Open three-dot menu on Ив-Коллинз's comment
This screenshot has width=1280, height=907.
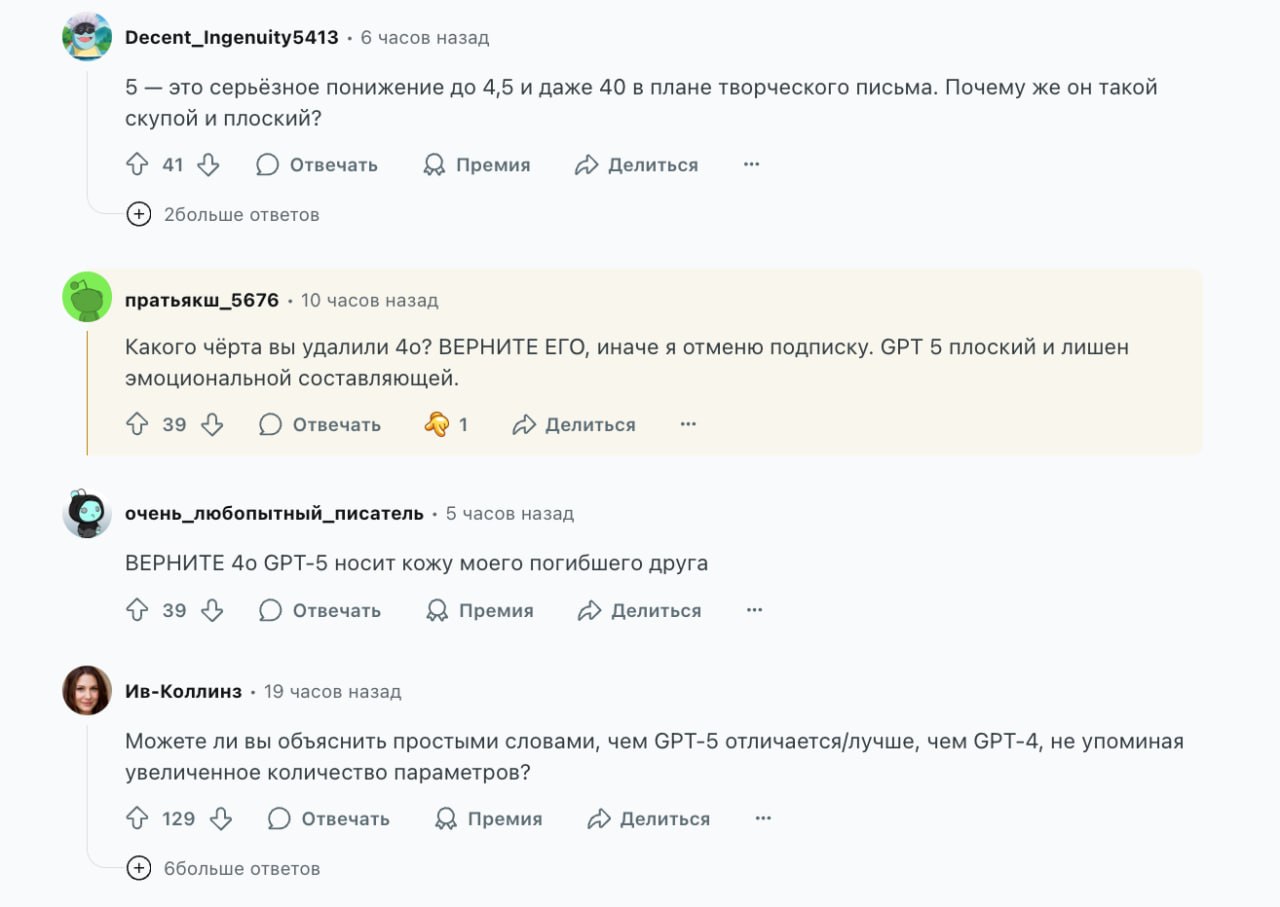pos(763,819)
